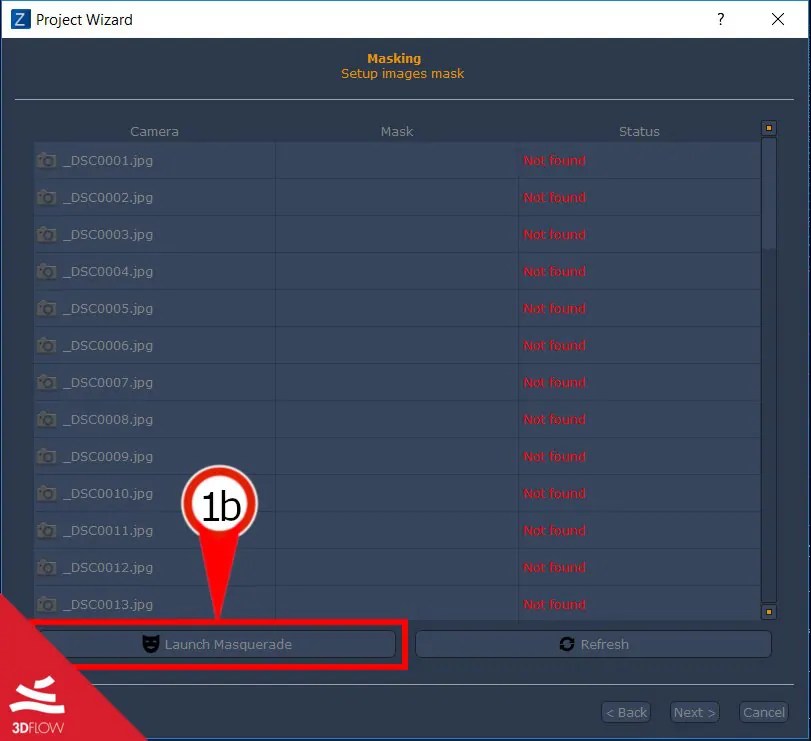
Task: Click the Zephyr Z logo in the title bar
Action: pos(19,18)
